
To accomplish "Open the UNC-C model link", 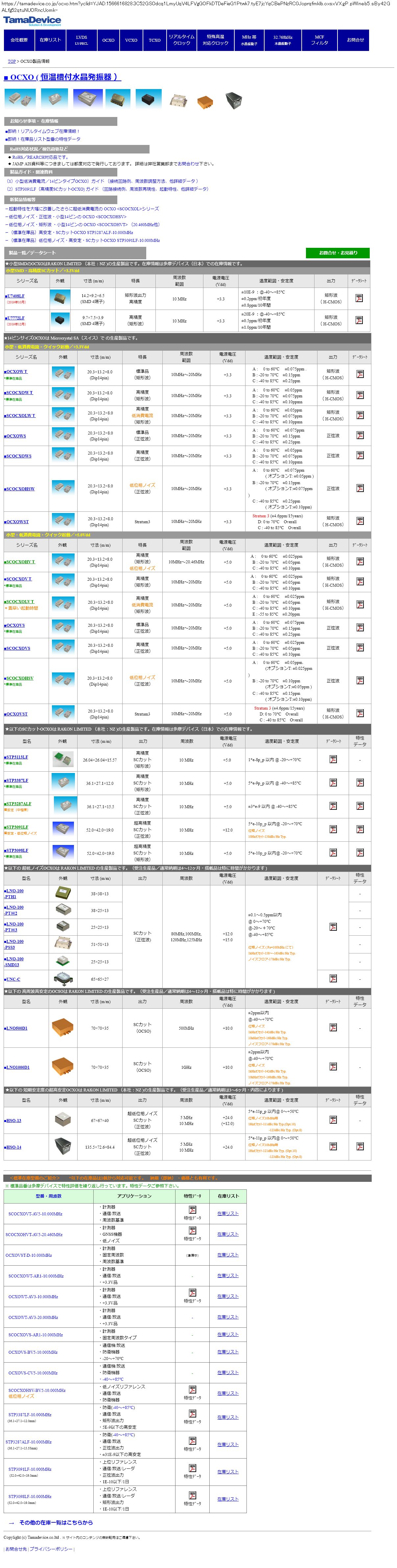I will 12,979.
